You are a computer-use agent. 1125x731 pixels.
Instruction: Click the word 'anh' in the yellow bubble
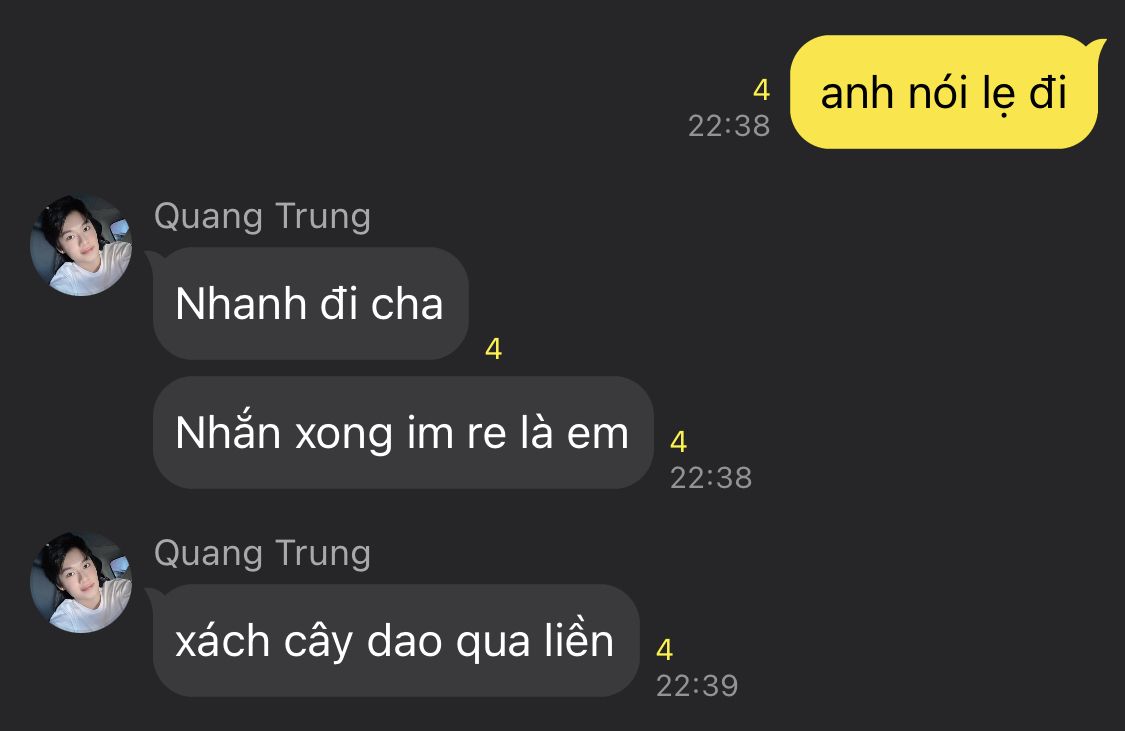pyautogui.click(x=857, y=94)
